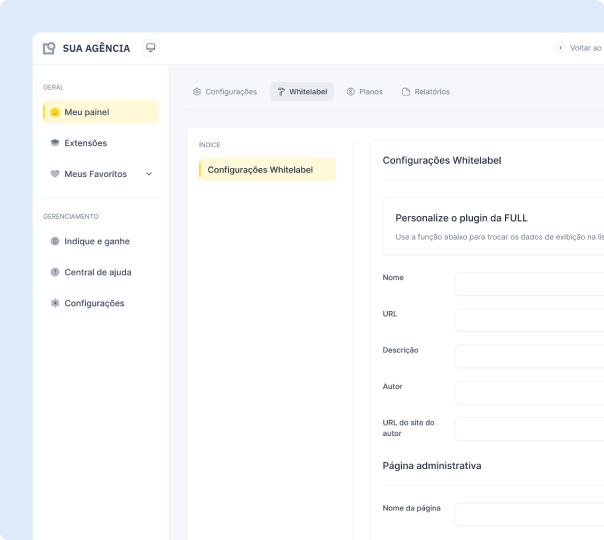Click the SUA AGÊNCIA logo icon
604x540 pixels.
(49, 48)
